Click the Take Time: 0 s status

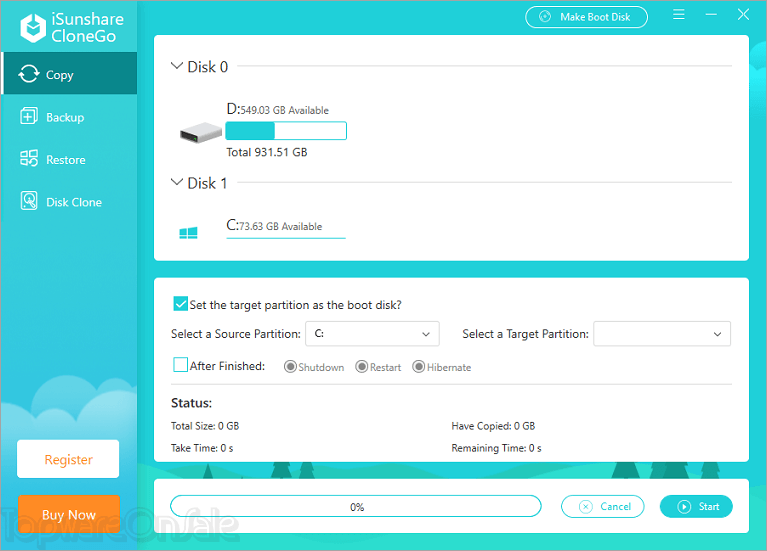coord(202,448)
